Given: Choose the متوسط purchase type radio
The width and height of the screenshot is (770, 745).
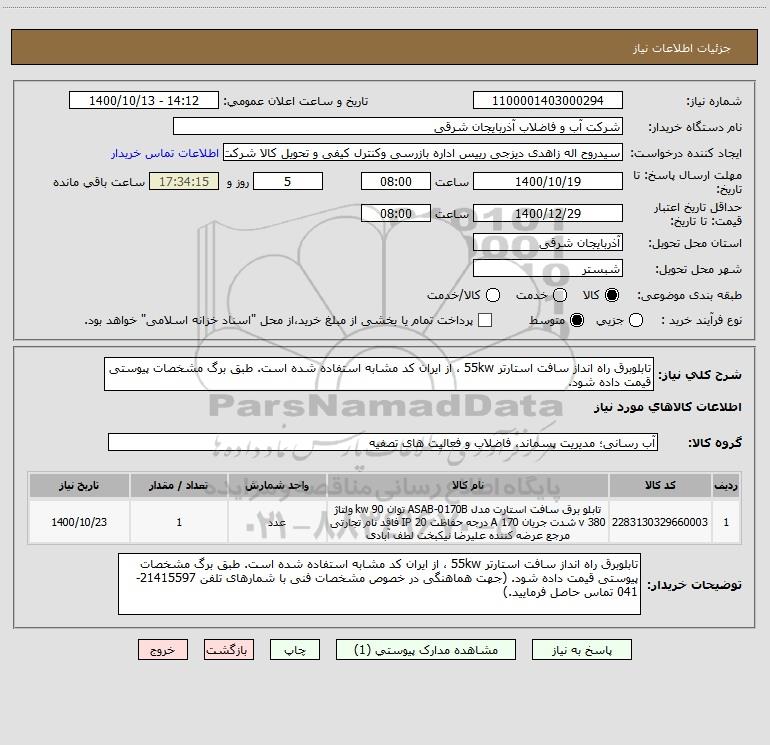Looking at the screenshot, I should coord(577,320).
